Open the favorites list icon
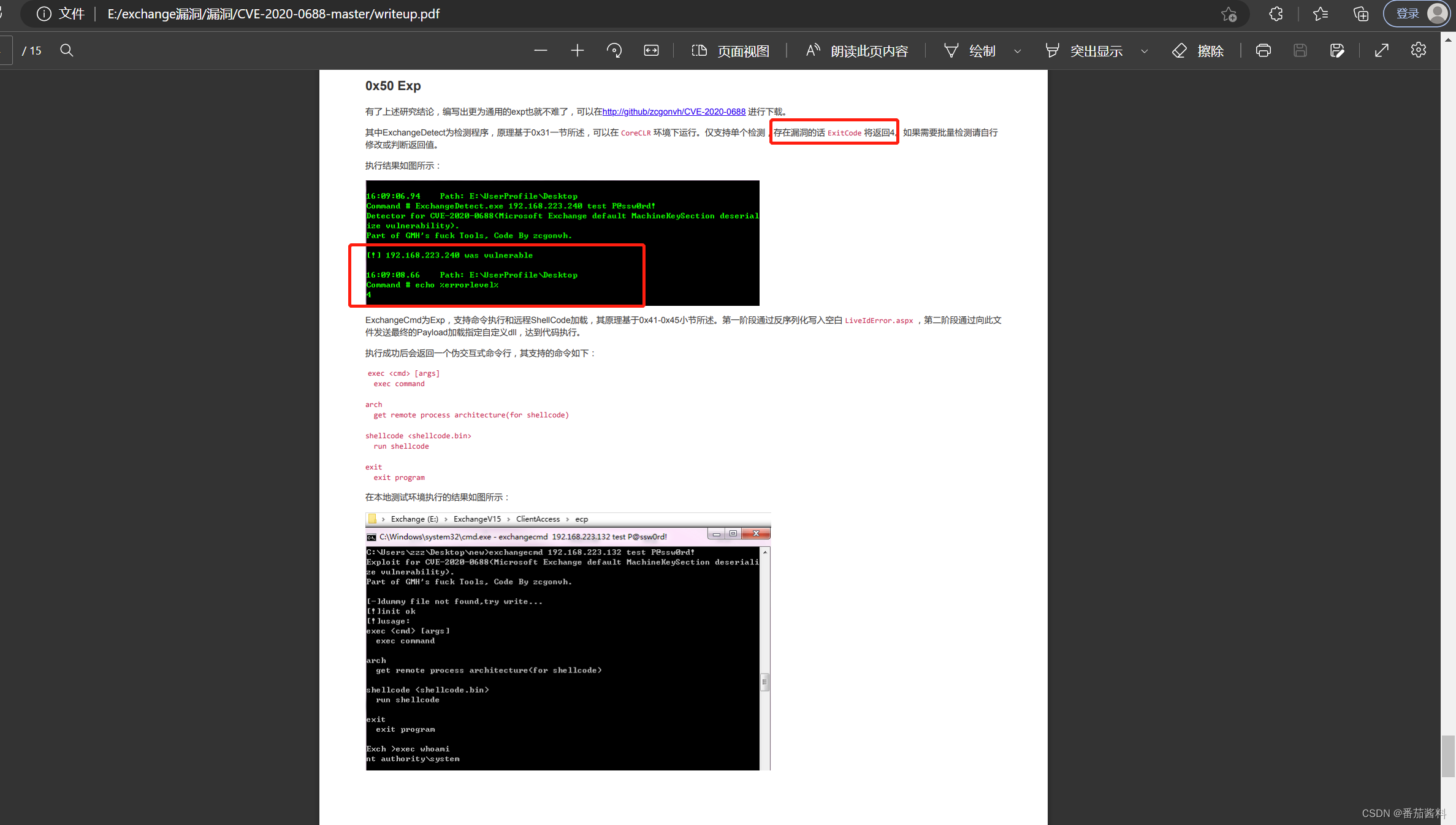This screenshot has width=1456, height=825. [1321, 14]
